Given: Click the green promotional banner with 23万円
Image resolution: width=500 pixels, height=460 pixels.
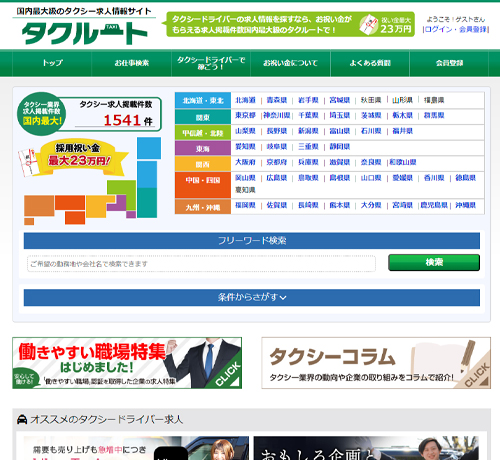Looking at the screenshot, I should [x=290, y=24].
